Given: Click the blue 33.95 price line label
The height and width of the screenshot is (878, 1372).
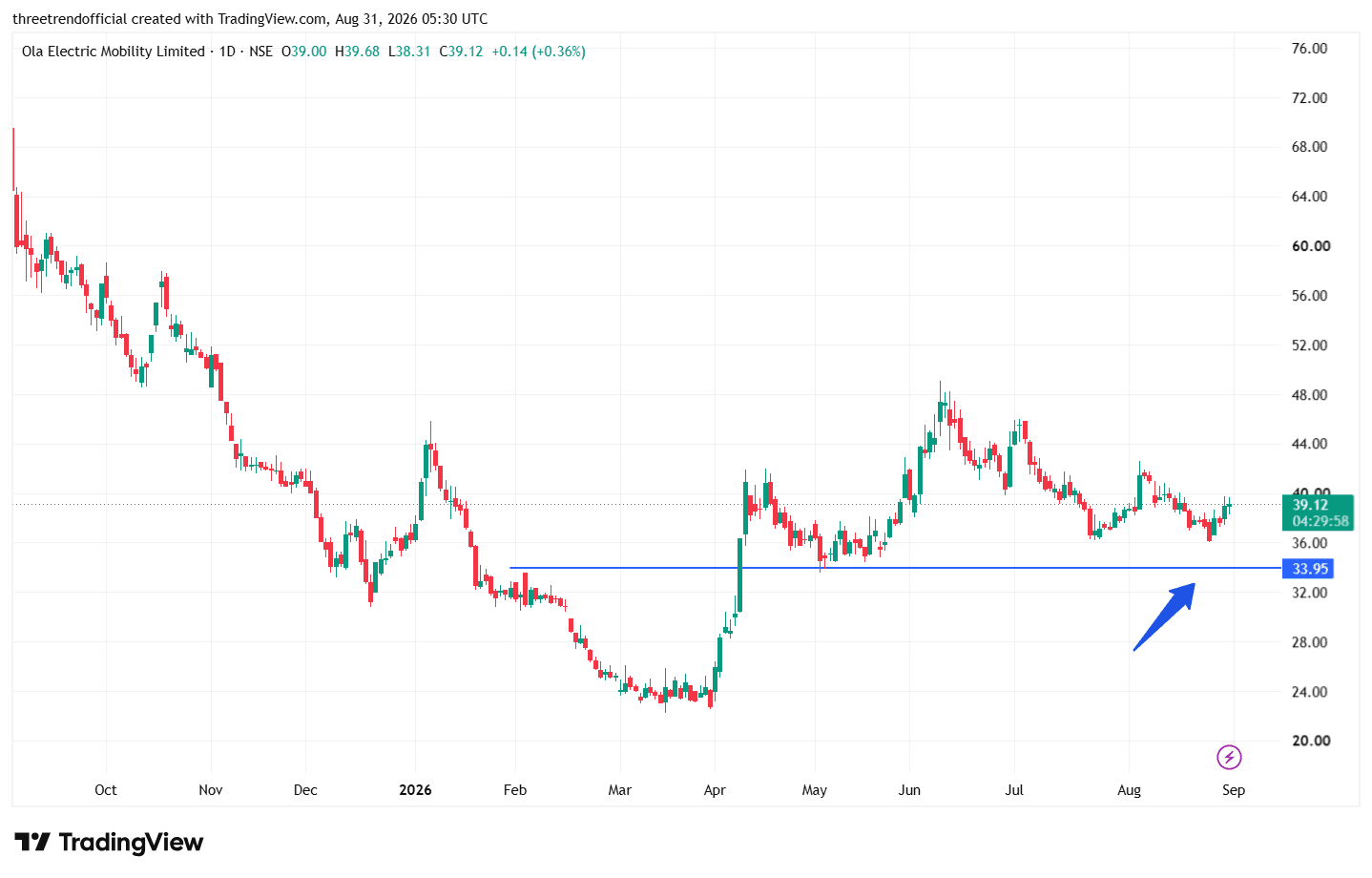Looking at the screenshot, I should tap(1307, 569).
